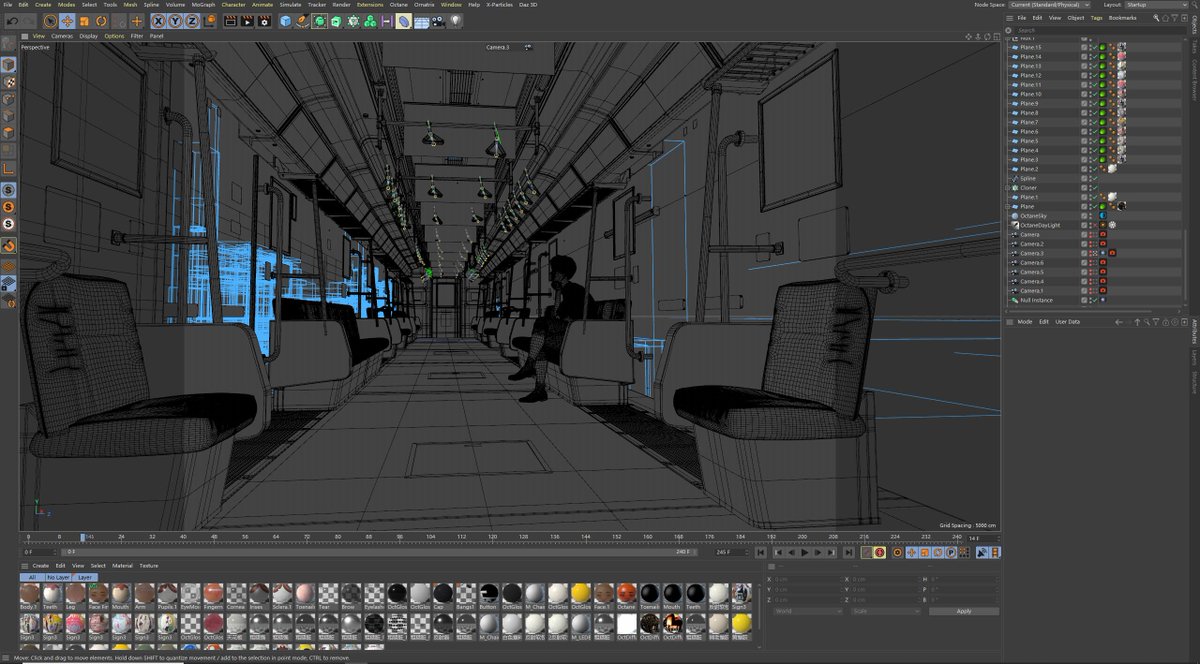The image size is (1200, 664).
Task: Open the viewport Cameras menu
Action: 62,36
